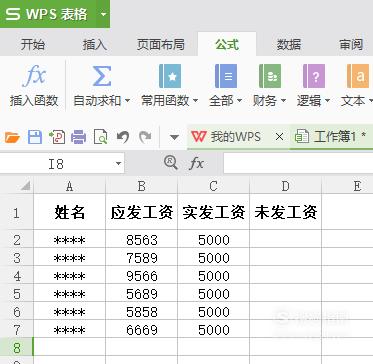Switch to the 审阅 ribbon tab
The width and height of the screenshot is (373, 364).
[x=351, y=44]
